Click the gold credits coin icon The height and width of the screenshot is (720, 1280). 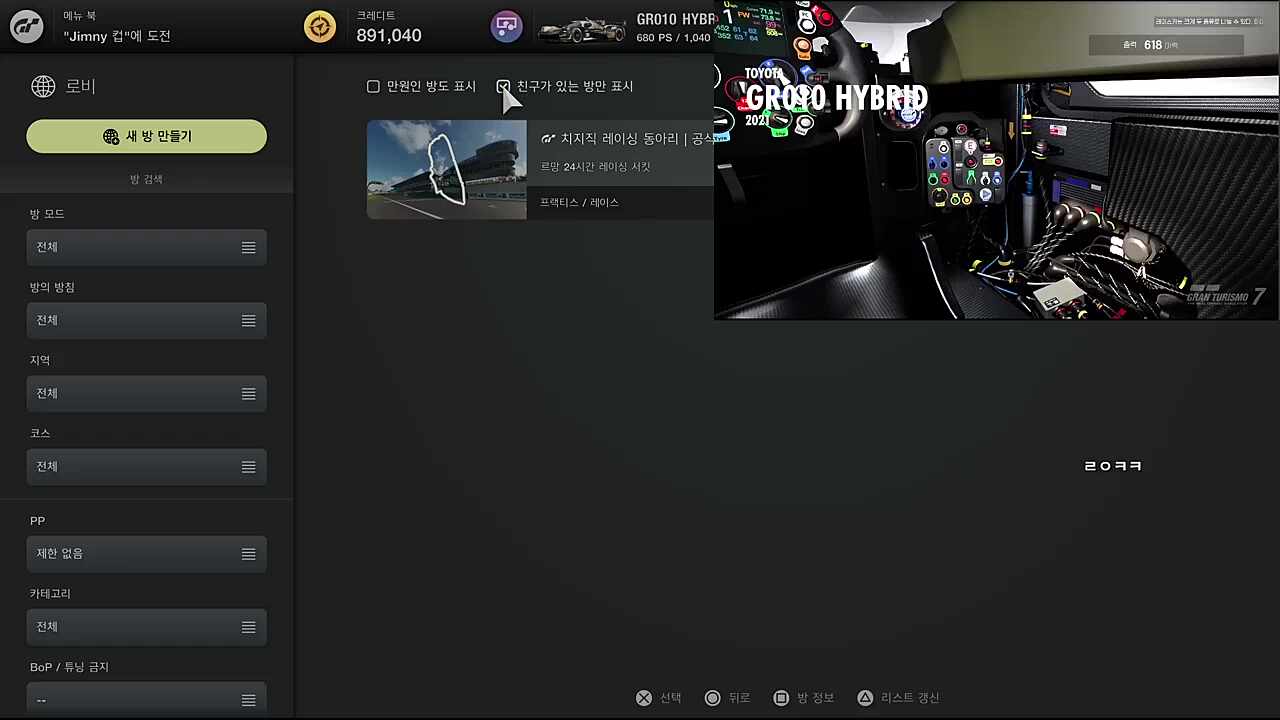[x=320, y=27]
